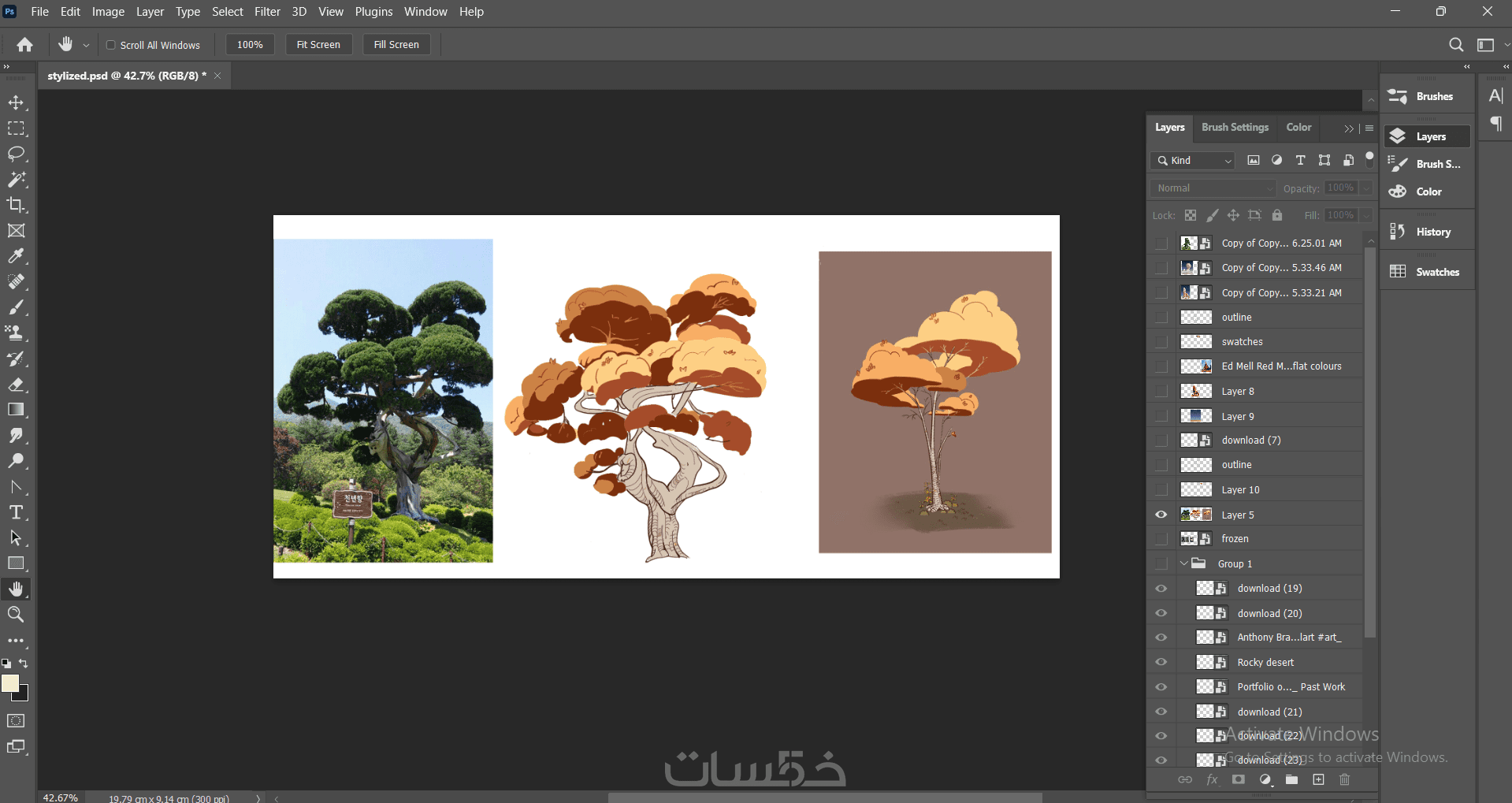Screen dimensions: 1512x803
Task: Filter layers by type layer icon
Action: coord(1301,160)
